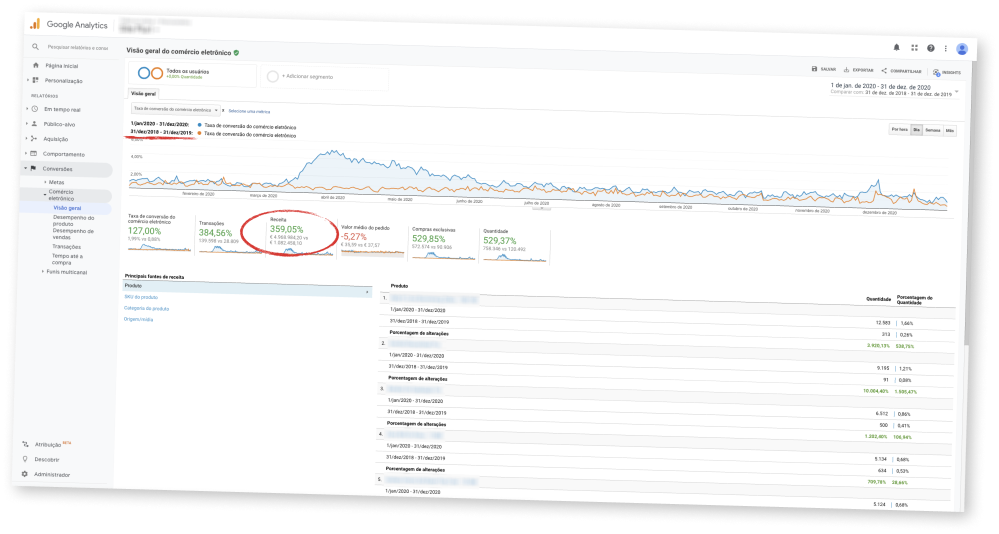Click the SALVAR save icon
This screenshot has width=999, height=534.
pyautogui.click(x=816, y=70)
